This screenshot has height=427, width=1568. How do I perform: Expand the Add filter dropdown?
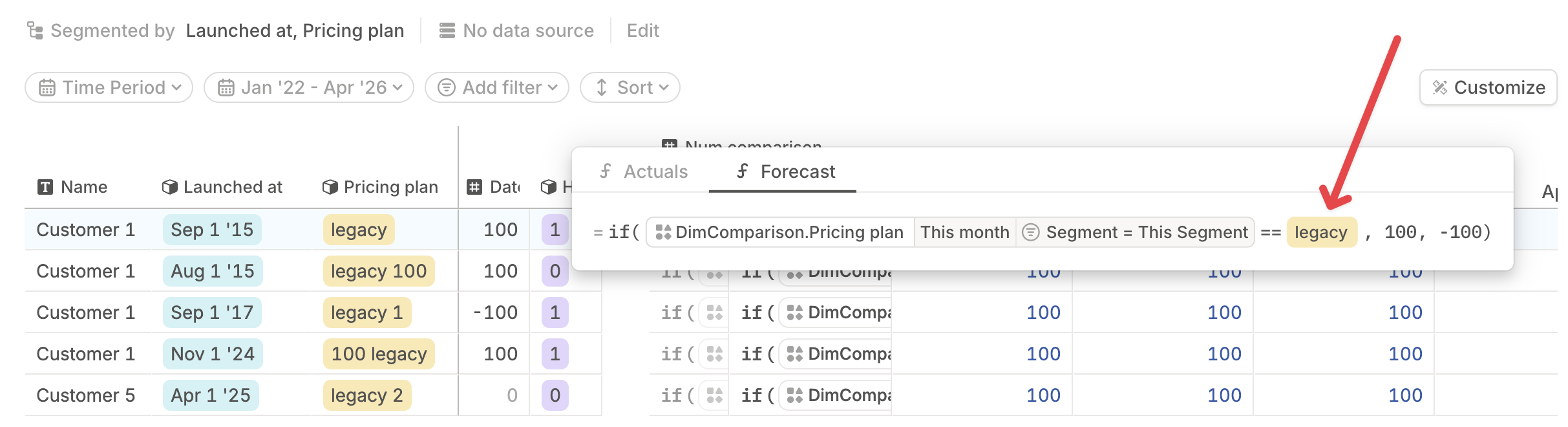click(x=497, y=87)
